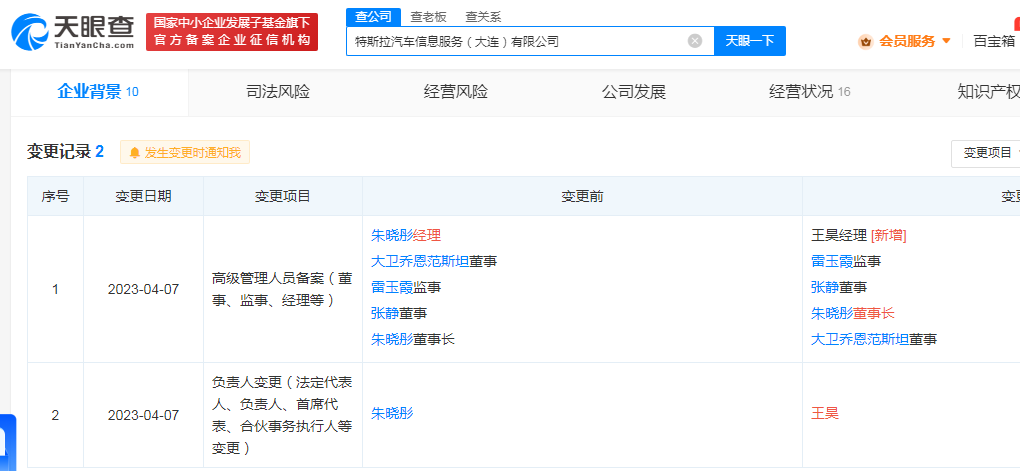The height and width of the screenshot is (471, 1020).
Task: Select 负责人变更 change item cell
Action: pos(282,414)
